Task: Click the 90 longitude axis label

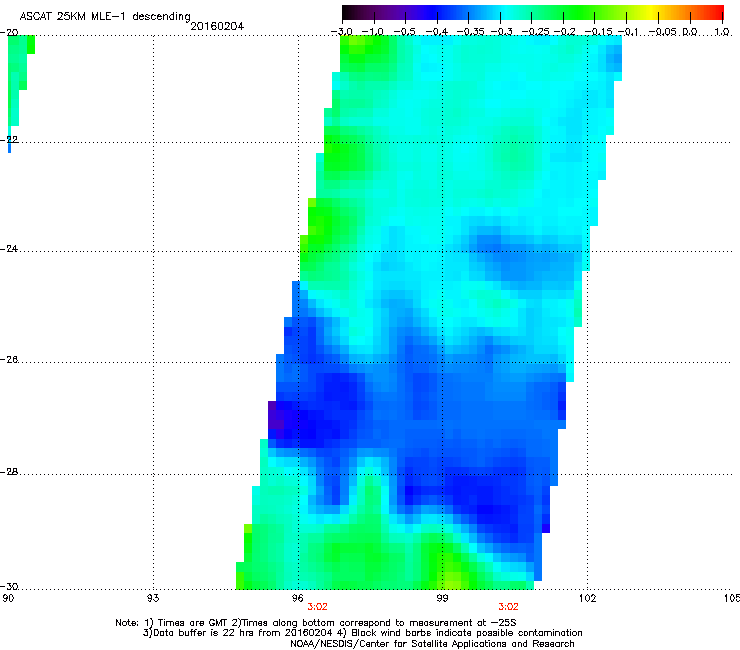Action: click(x=8, y=598)
